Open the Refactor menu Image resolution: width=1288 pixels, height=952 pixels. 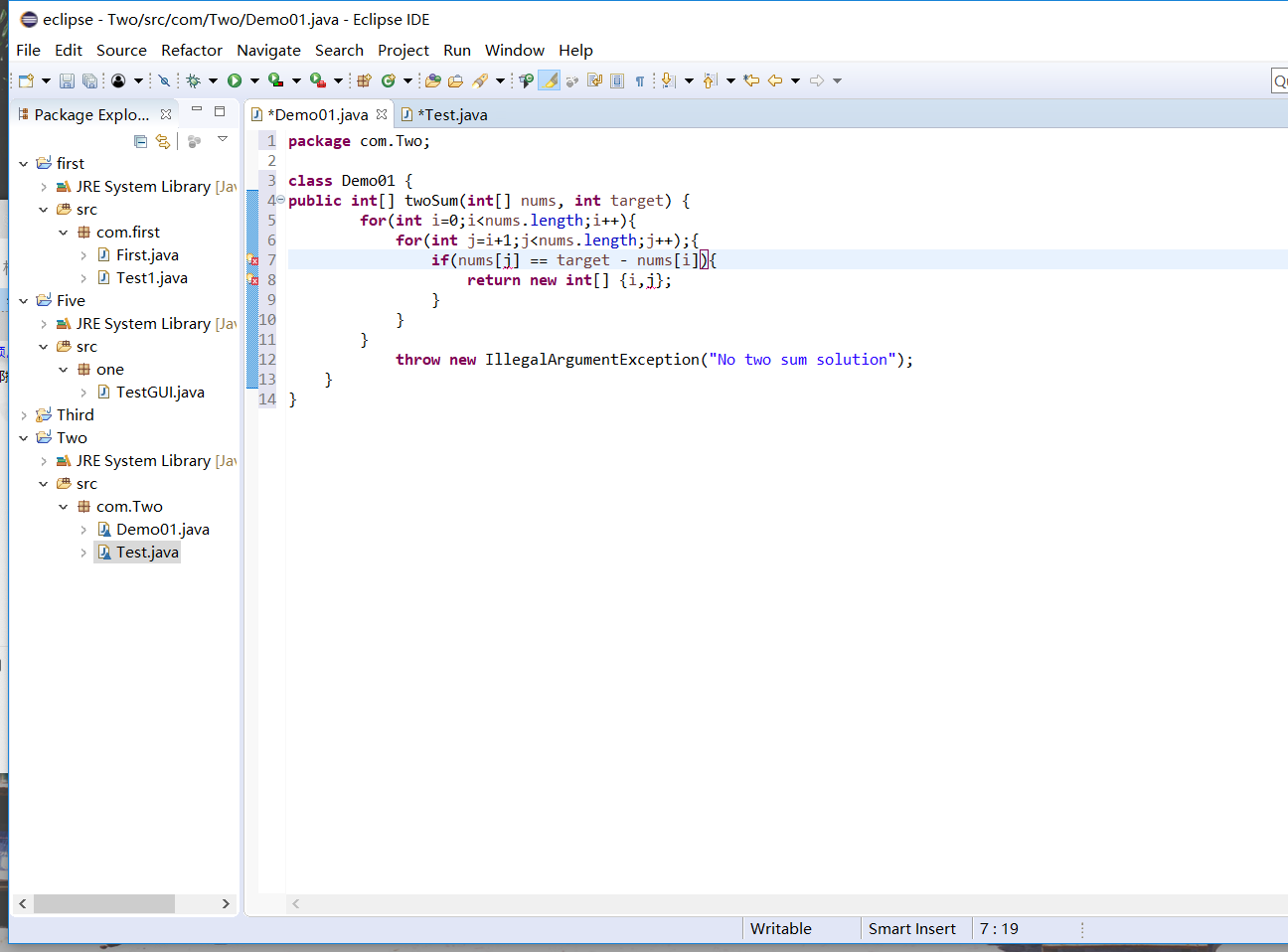coord(192,50)
